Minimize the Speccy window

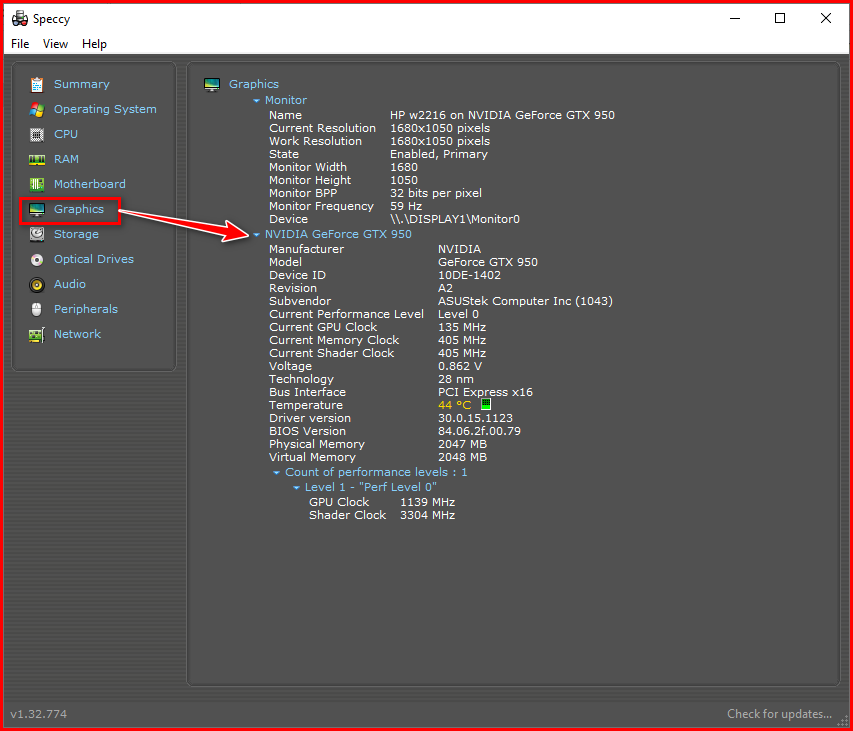[x=735, y=18]
